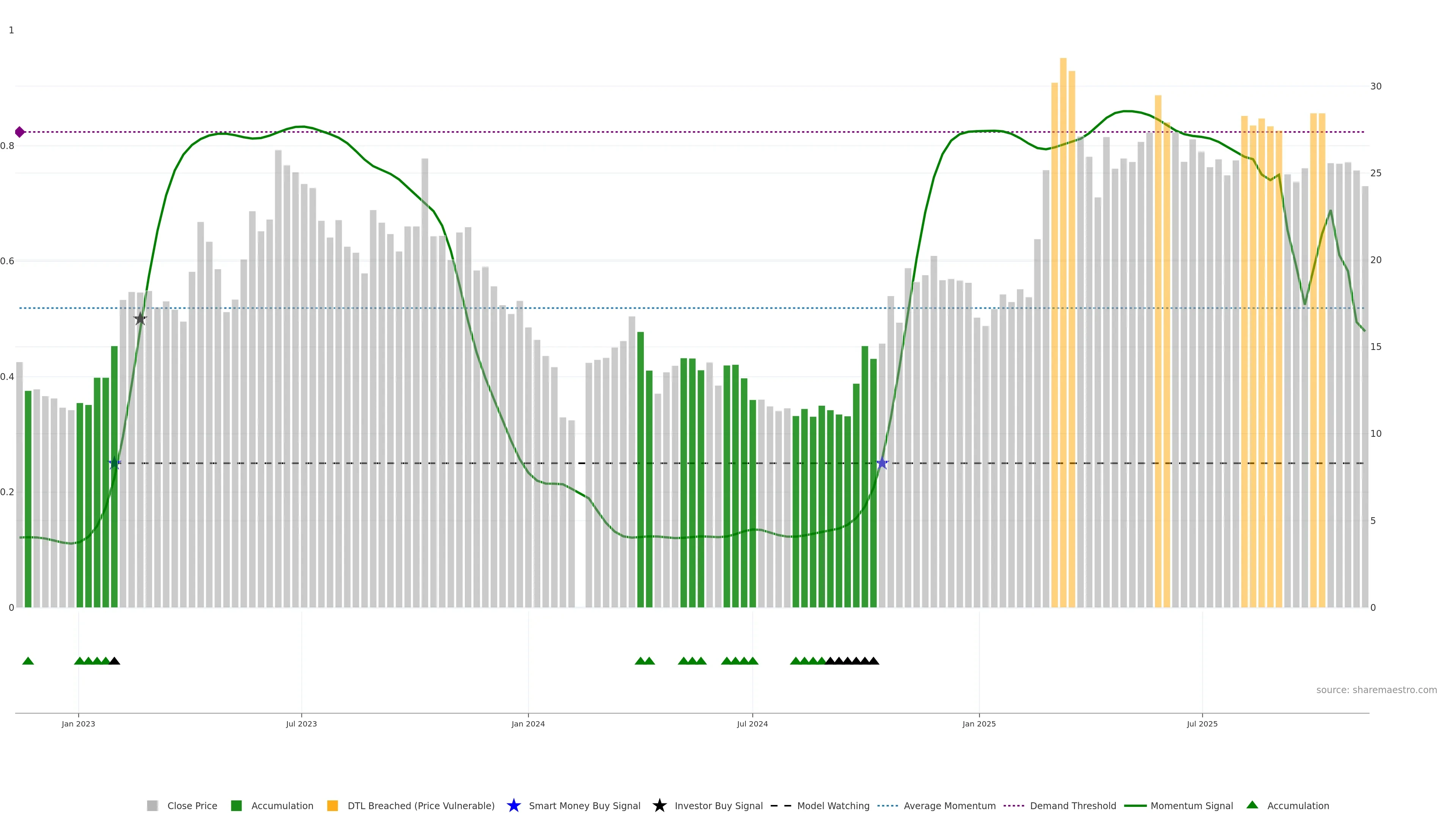Click the Jul 2023 axis label
The height and width of the screenshot is (819, 1456).
[301, 723]
